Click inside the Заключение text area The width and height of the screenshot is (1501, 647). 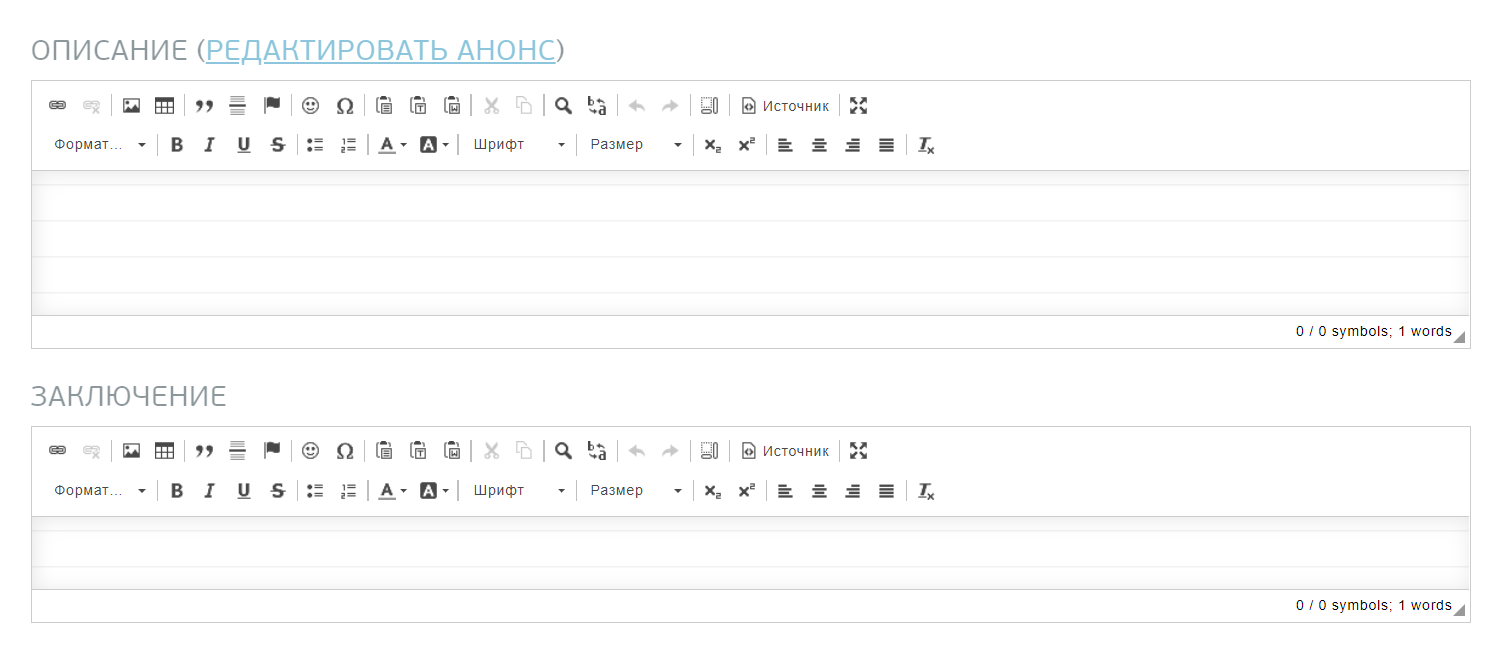(x=750, y=553)
